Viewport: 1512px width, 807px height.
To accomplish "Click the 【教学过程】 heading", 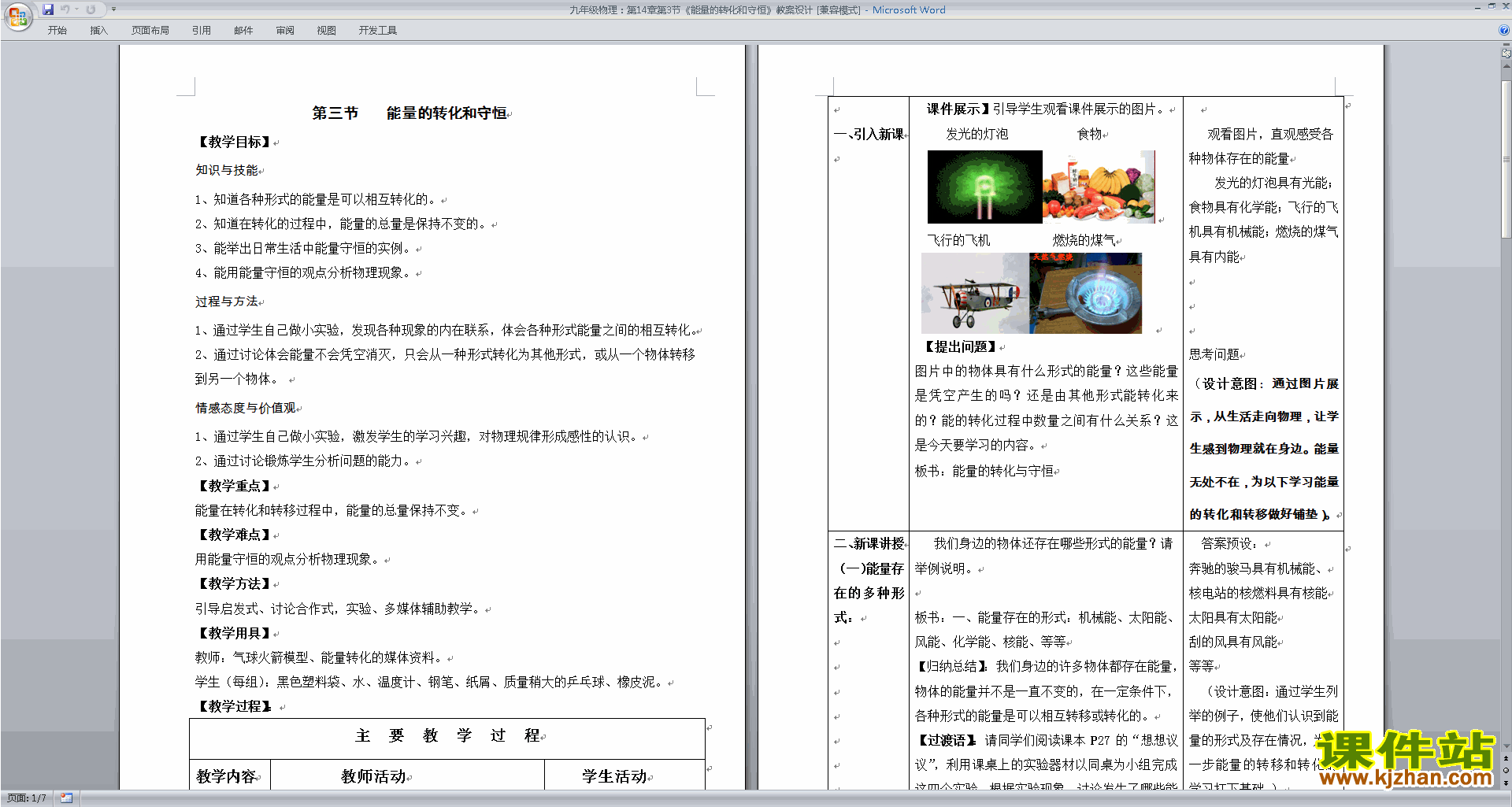I will click(x=234, y=706).
